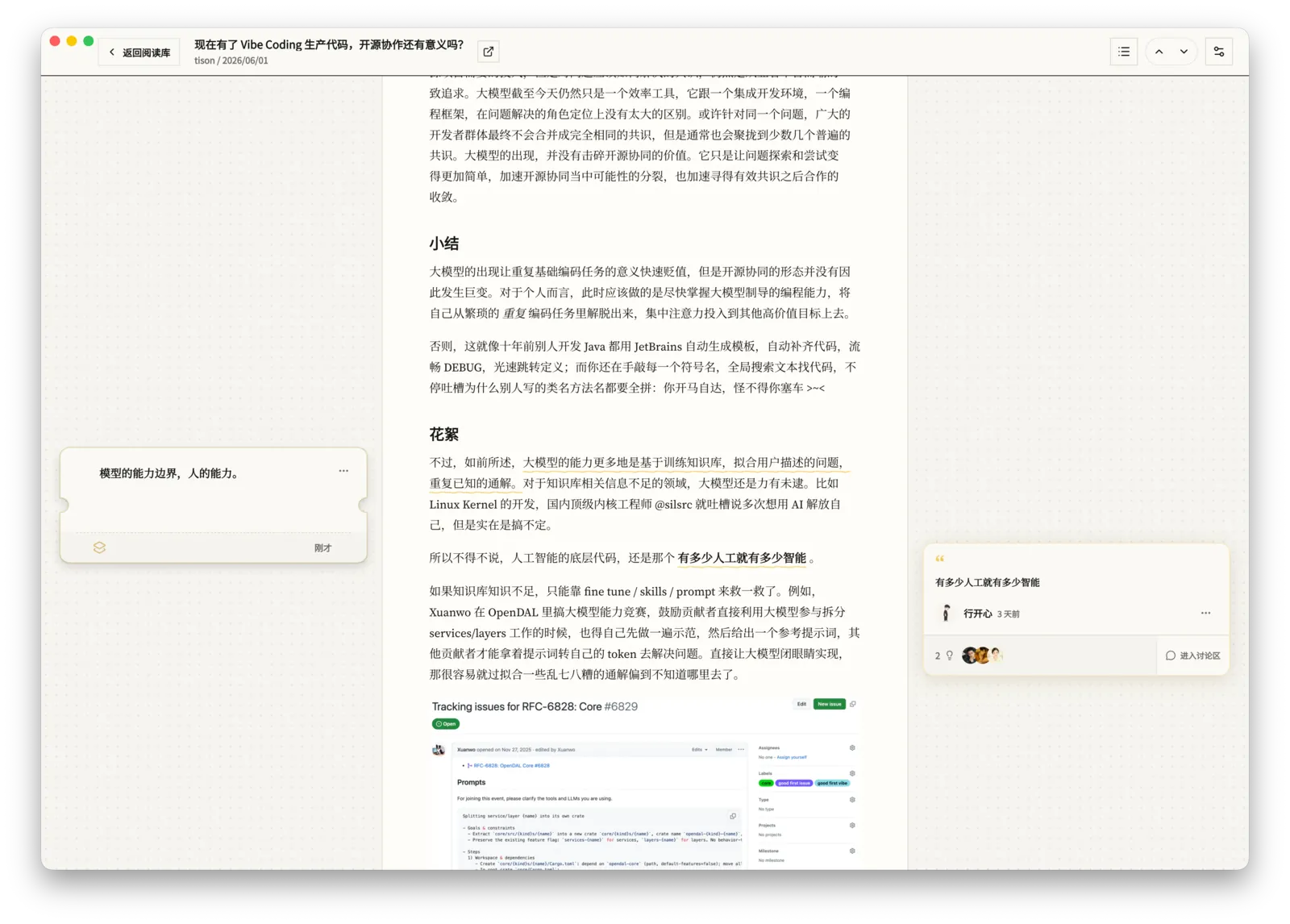Open the note card reading 模型的能力边界
Screen dimensions: 1290x924
[214, 505]
